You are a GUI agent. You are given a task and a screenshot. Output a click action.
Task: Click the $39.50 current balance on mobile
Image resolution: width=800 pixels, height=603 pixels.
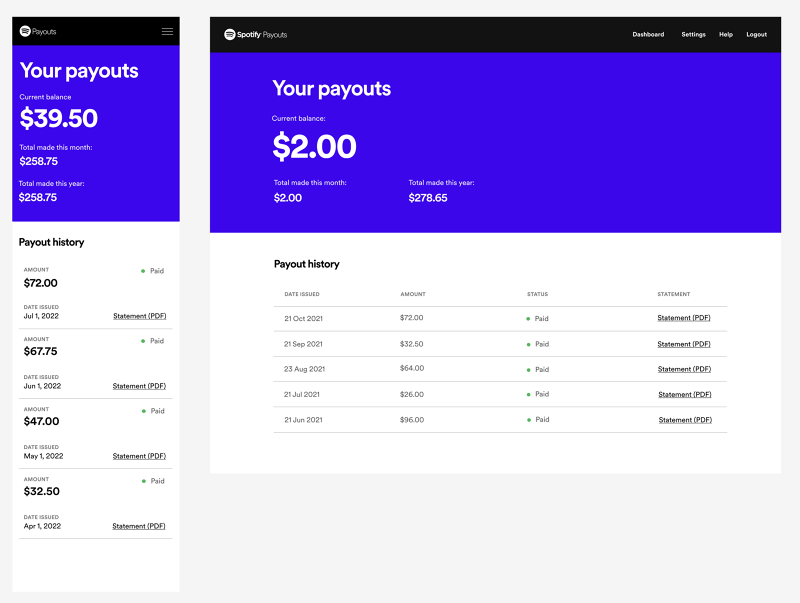[57, 118]
